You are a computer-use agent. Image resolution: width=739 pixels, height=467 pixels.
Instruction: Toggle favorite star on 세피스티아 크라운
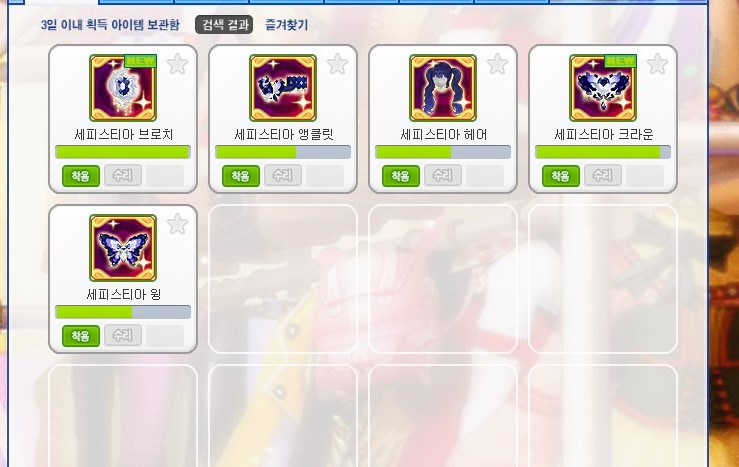pos(657,64)
